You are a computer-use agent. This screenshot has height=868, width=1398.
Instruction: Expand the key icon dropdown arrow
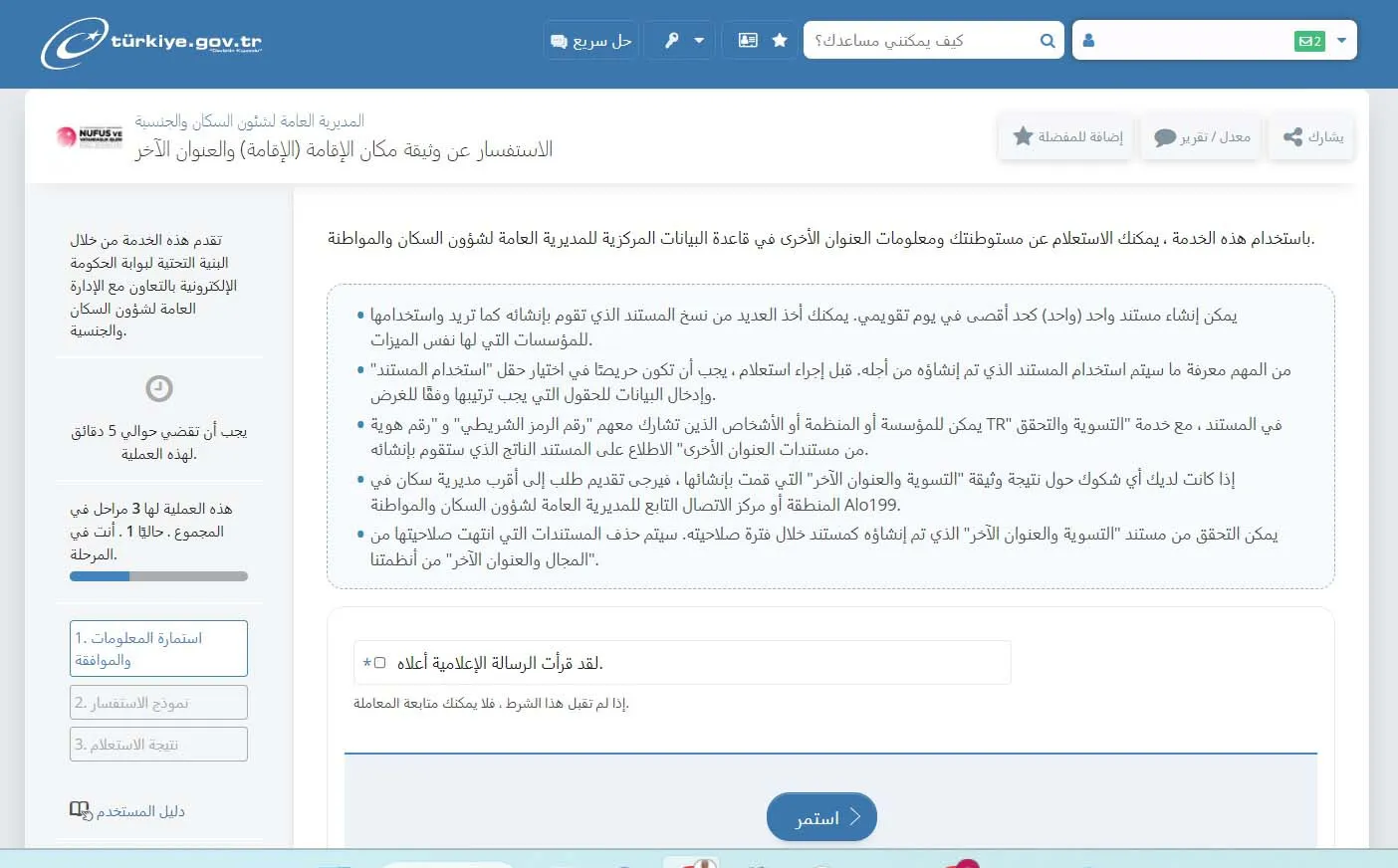click(699, 41)
